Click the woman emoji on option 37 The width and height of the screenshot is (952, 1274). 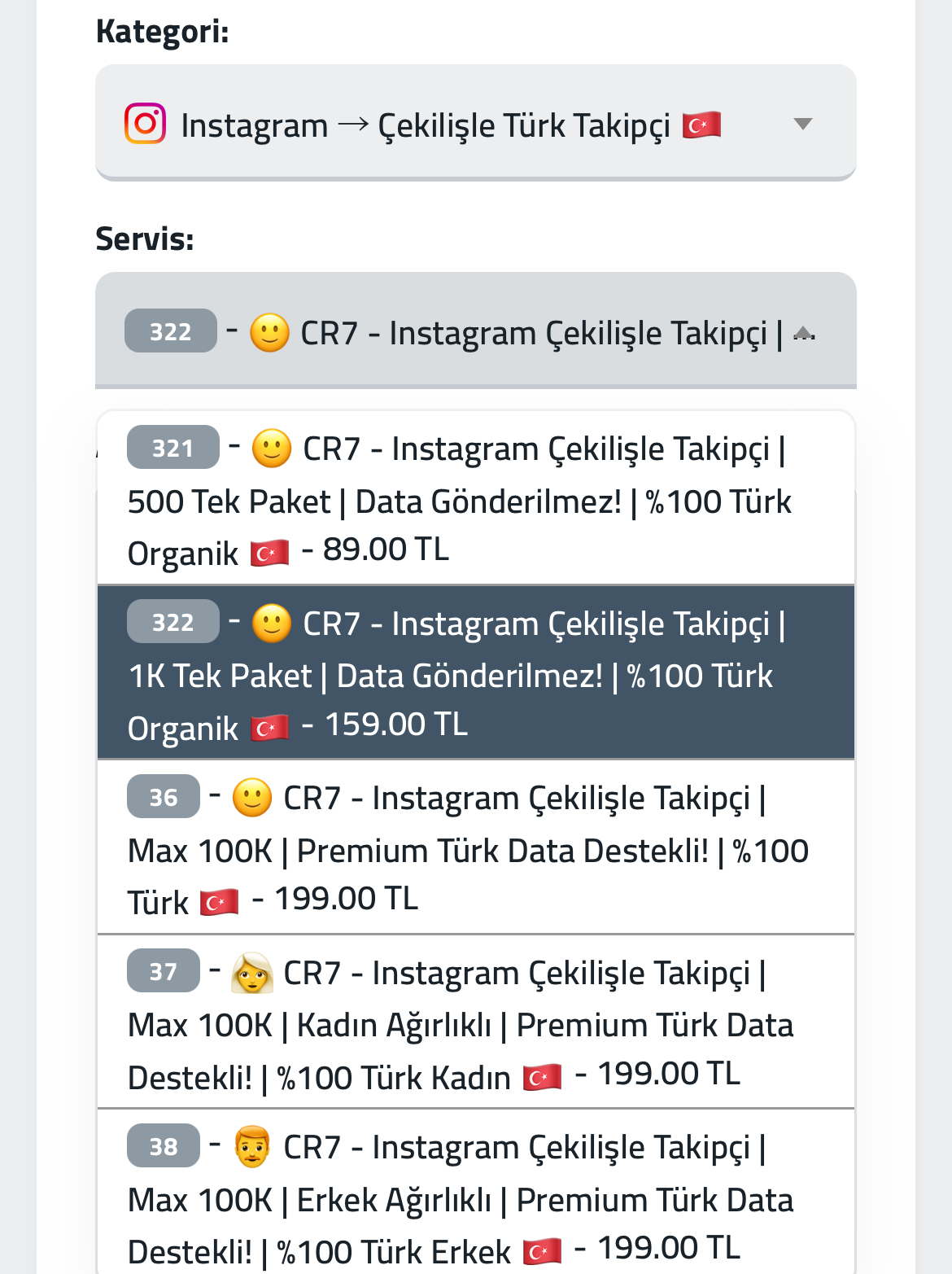(x=252, y=973)
